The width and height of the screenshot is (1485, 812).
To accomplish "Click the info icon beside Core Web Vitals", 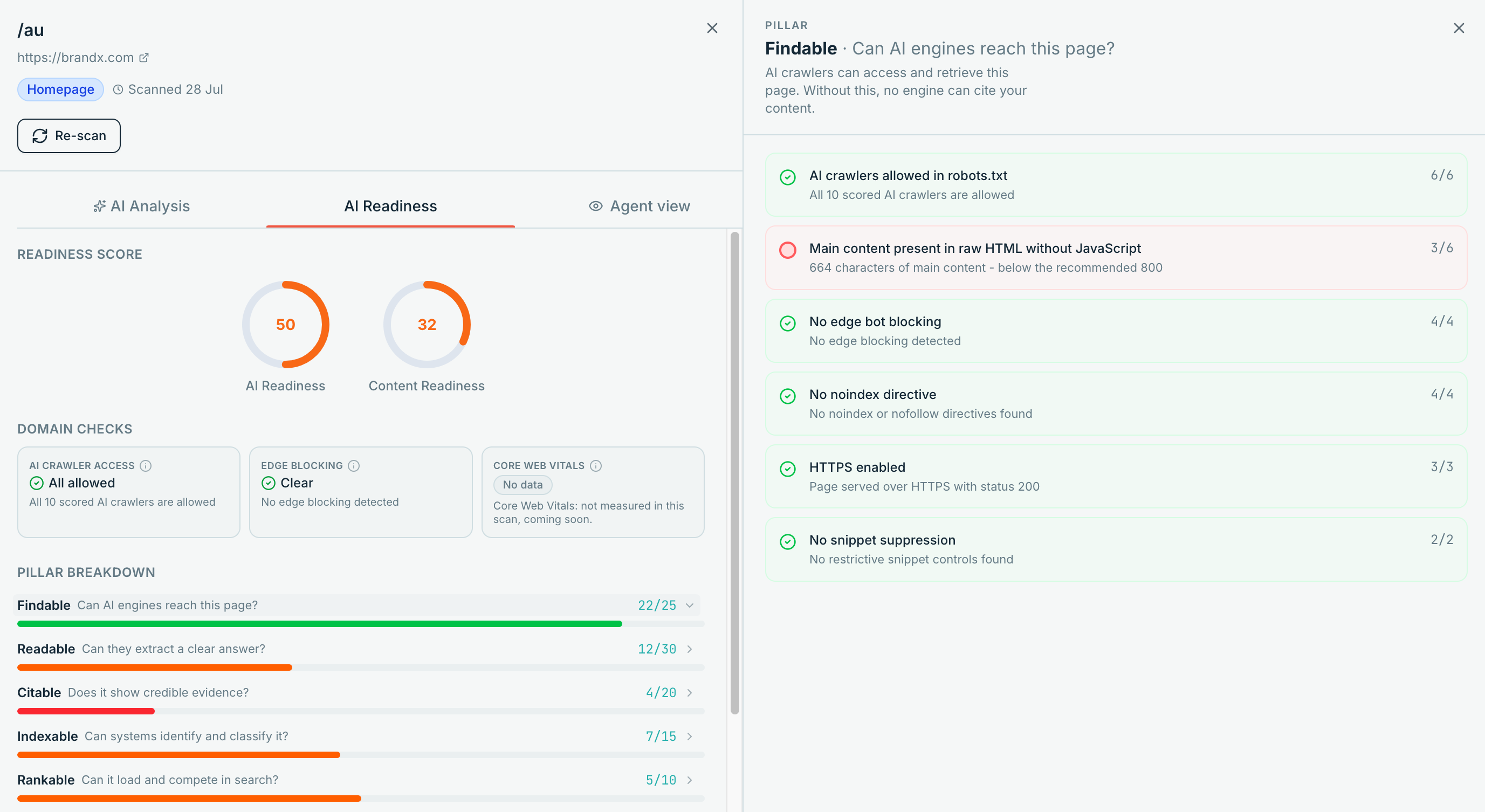I will tap(596, 466).
